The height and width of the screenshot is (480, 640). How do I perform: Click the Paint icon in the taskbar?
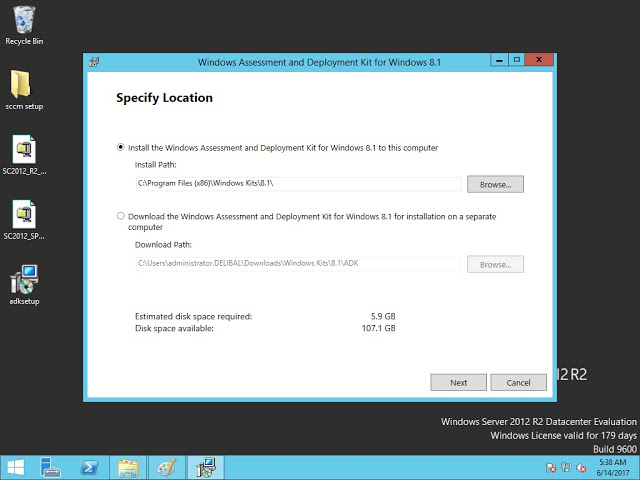(x=166, y=467)
